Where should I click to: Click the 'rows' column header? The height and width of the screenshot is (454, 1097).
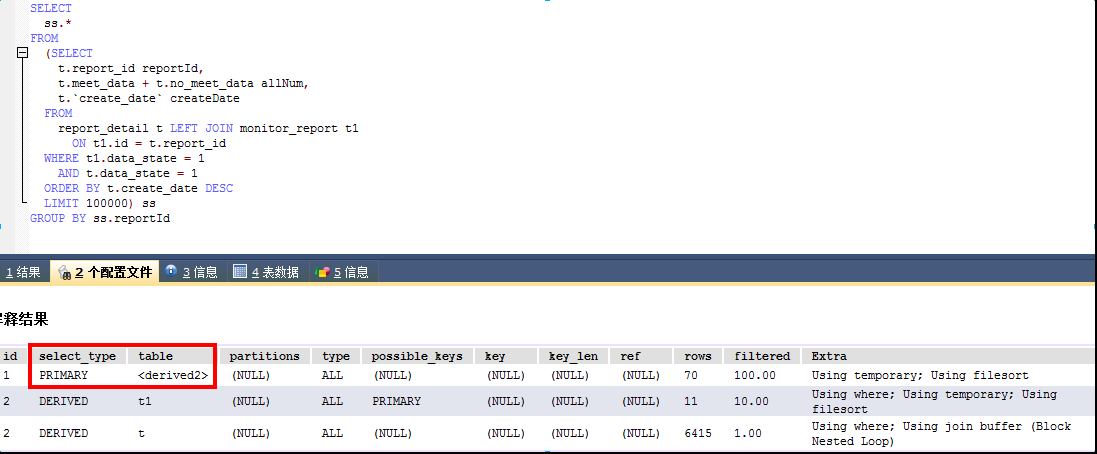(698, 356)
